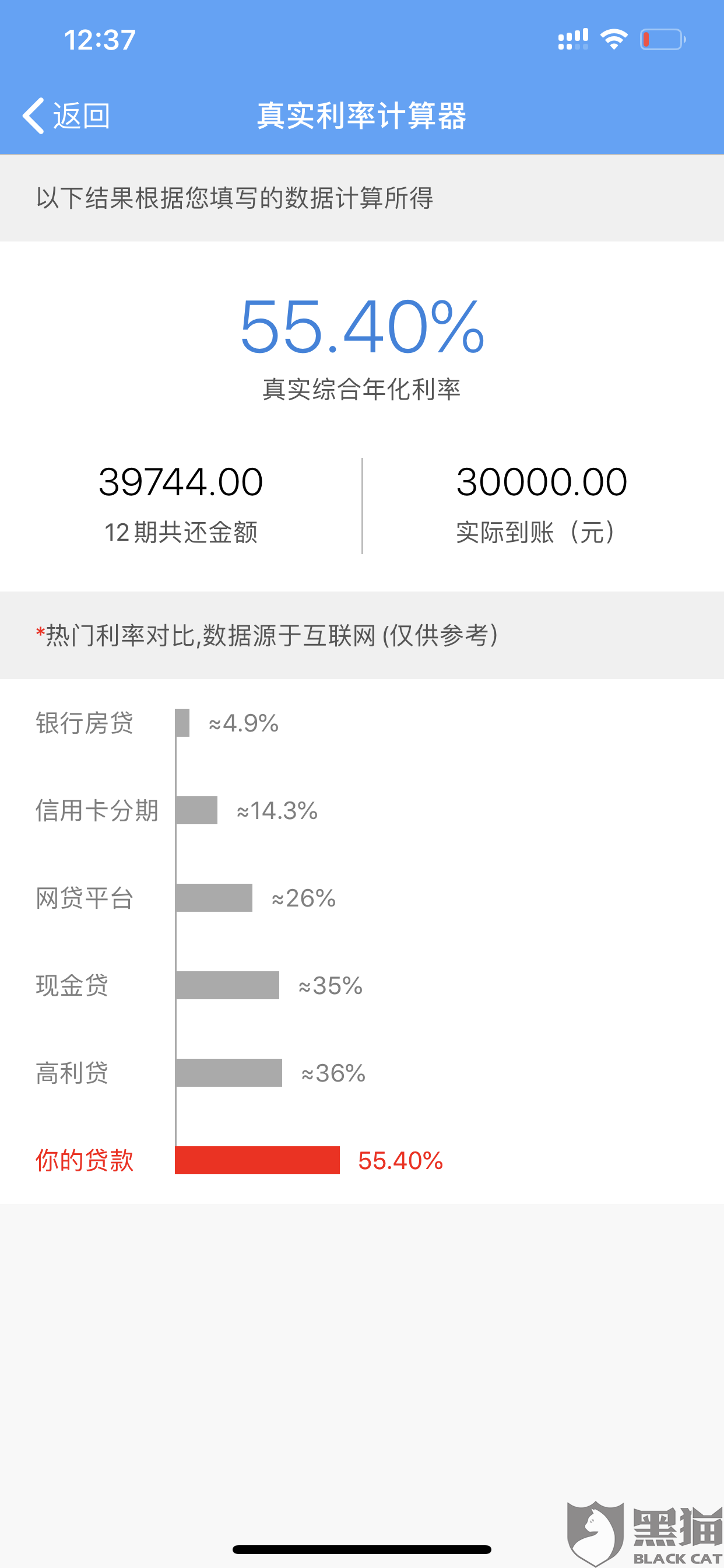Select the 高利贷 36% bar
This screenshot has width=724, height=1568.
click(229, 1073)
